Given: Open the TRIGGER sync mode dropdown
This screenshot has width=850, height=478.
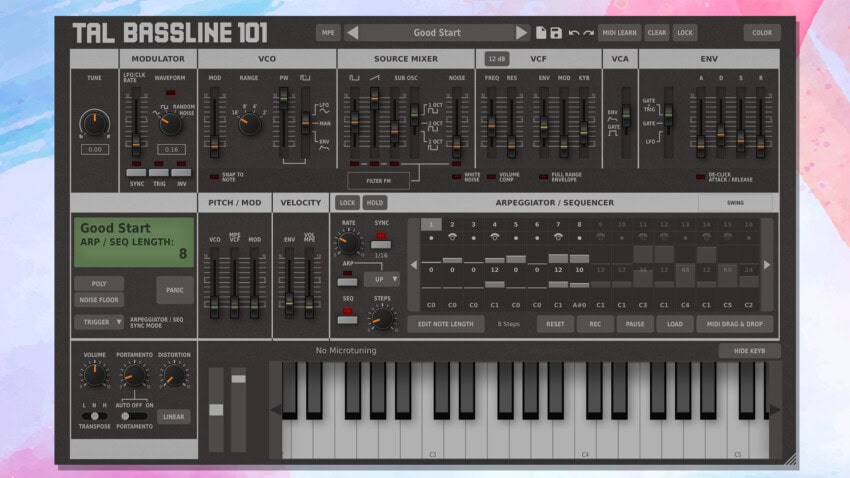Looking at the screenshot, I should (x=99, y=322).
